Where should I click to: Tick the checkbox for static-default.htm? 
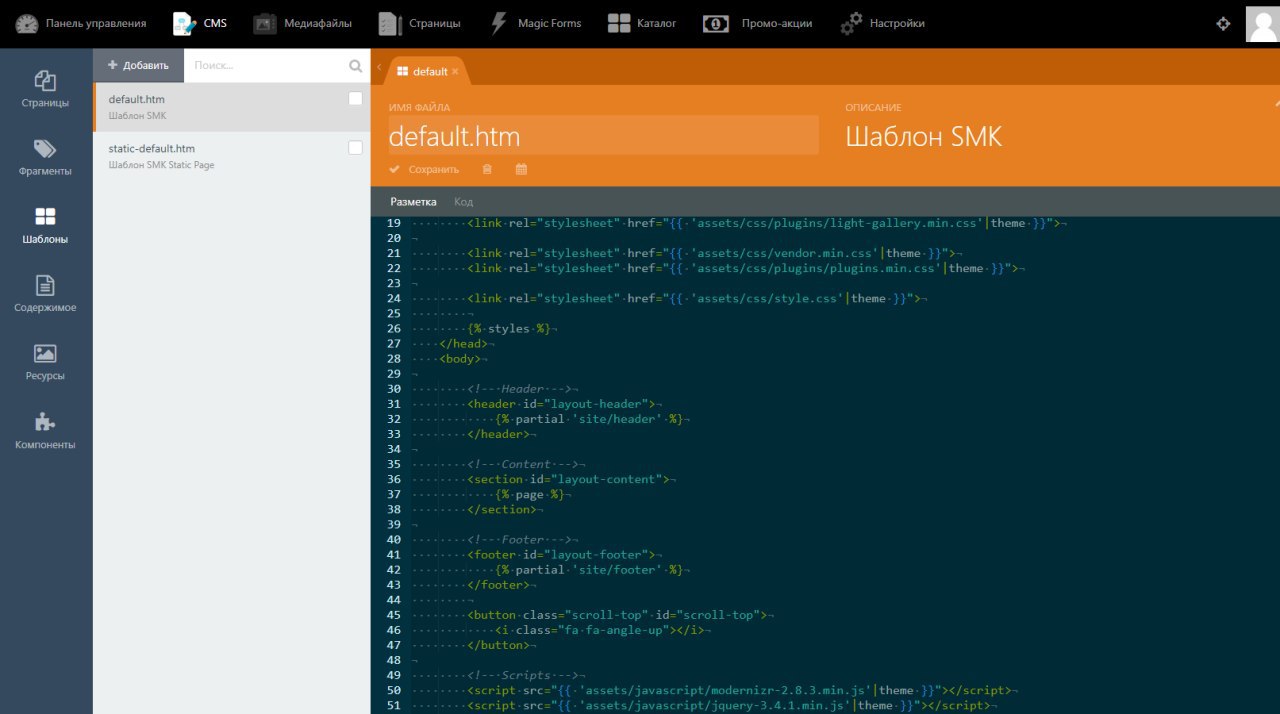(x=355, y=147)
